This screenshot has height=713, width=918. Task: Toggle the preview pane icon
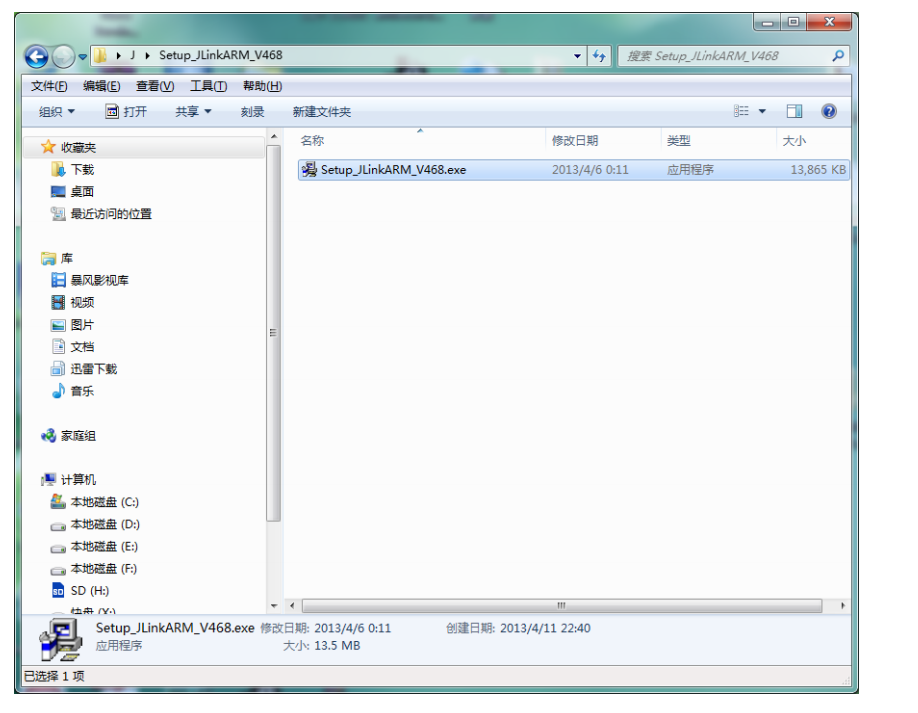(x=794, y=111)
